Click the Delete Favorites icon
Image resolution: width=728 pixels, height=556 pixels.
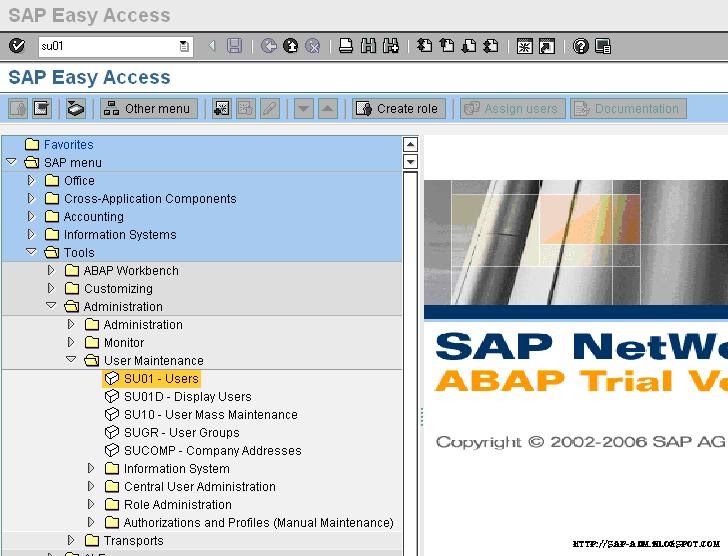[246, 109]
